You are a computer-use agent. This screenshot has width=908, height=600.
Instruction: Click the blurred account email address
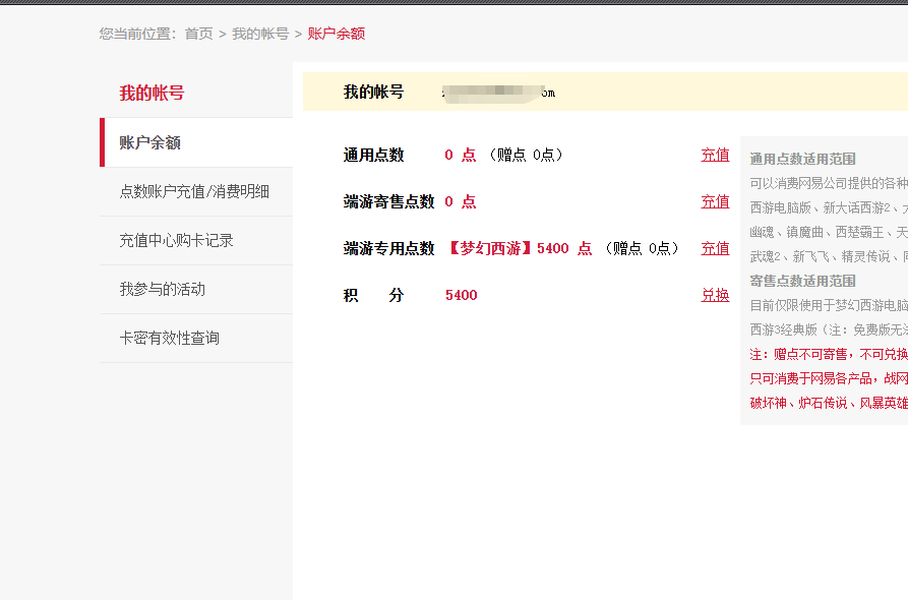[499, 93]
